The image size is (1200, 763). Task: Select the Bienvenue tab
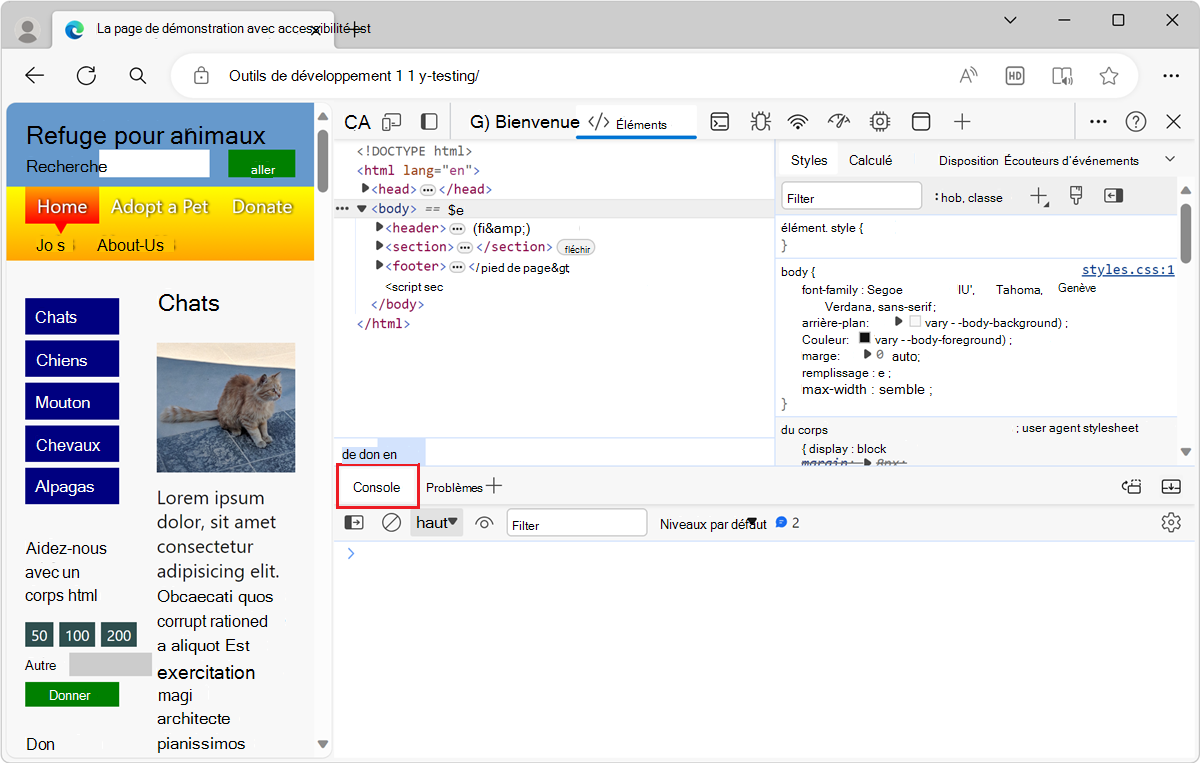pyautogui.click(x=525, y=122)
